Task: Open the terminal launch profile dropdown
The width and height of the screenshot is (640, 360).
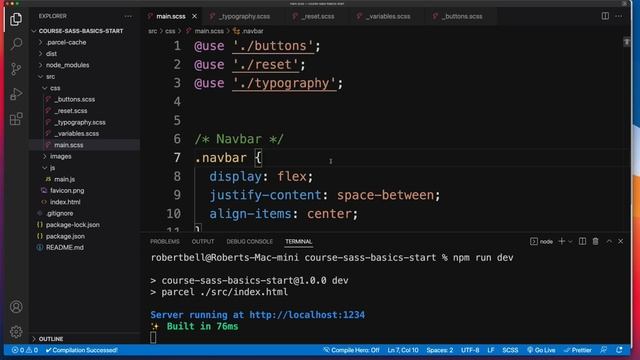Action: click(570, 242)
